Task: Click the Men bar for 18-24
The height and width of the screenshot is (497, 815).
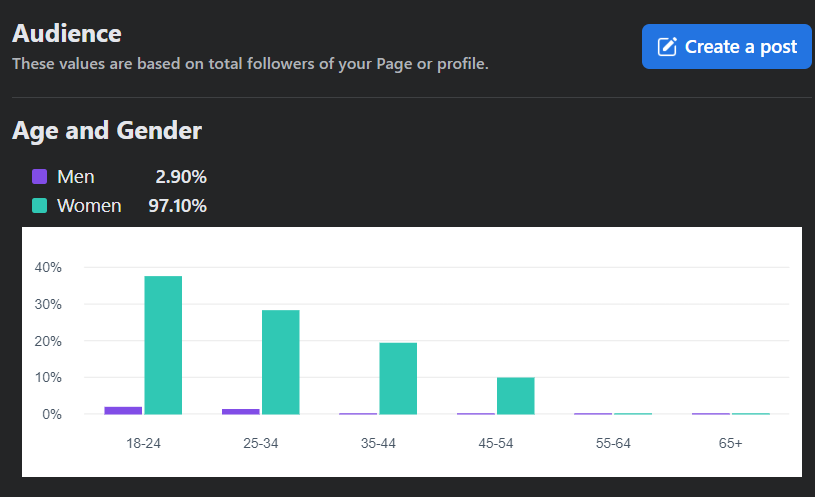Action: tap(123, 411)
